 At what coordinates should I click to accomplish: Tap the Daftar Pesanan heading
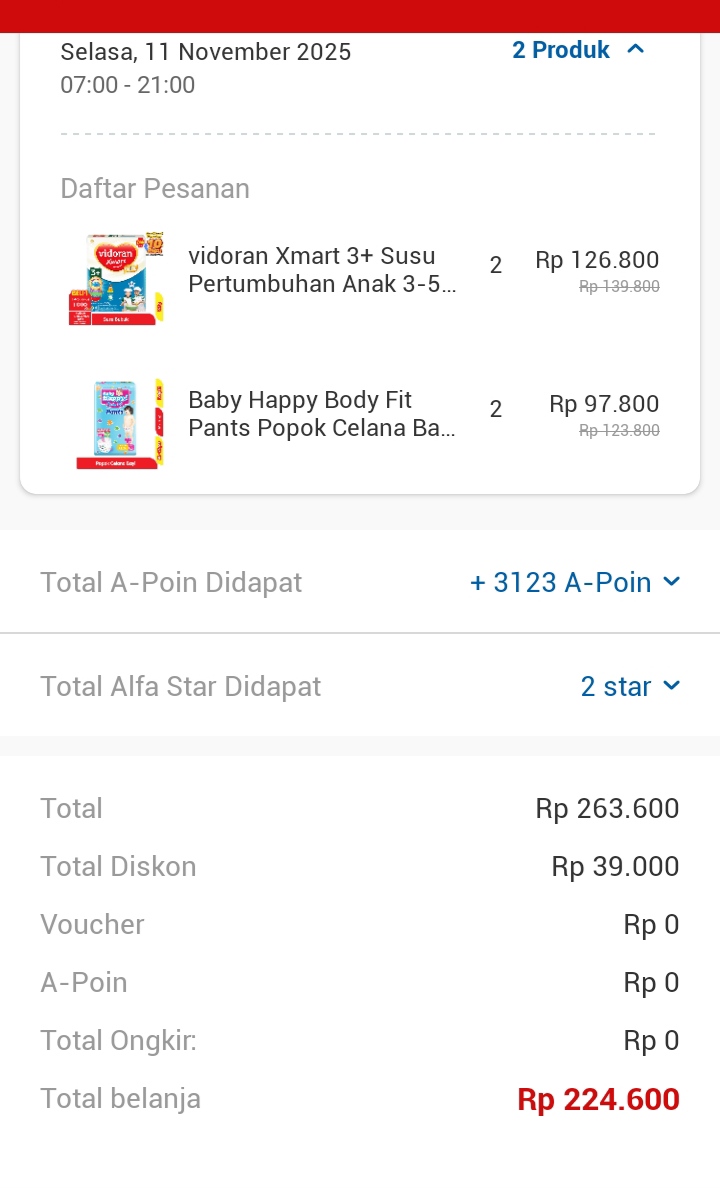(155, 189)
